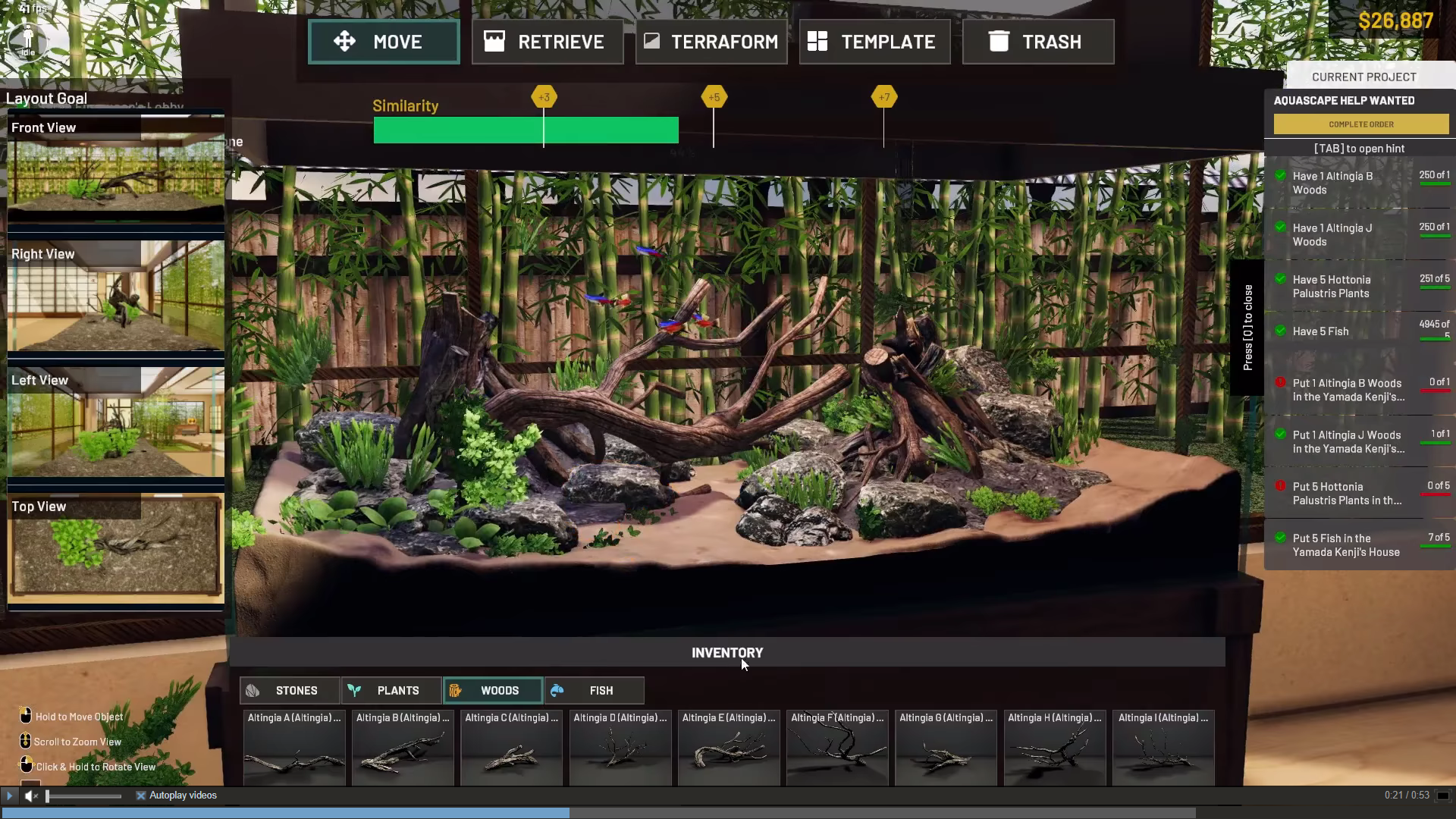Click the Fish category icon
This screenshot has width=1456, height=819.
pos(557,691)
